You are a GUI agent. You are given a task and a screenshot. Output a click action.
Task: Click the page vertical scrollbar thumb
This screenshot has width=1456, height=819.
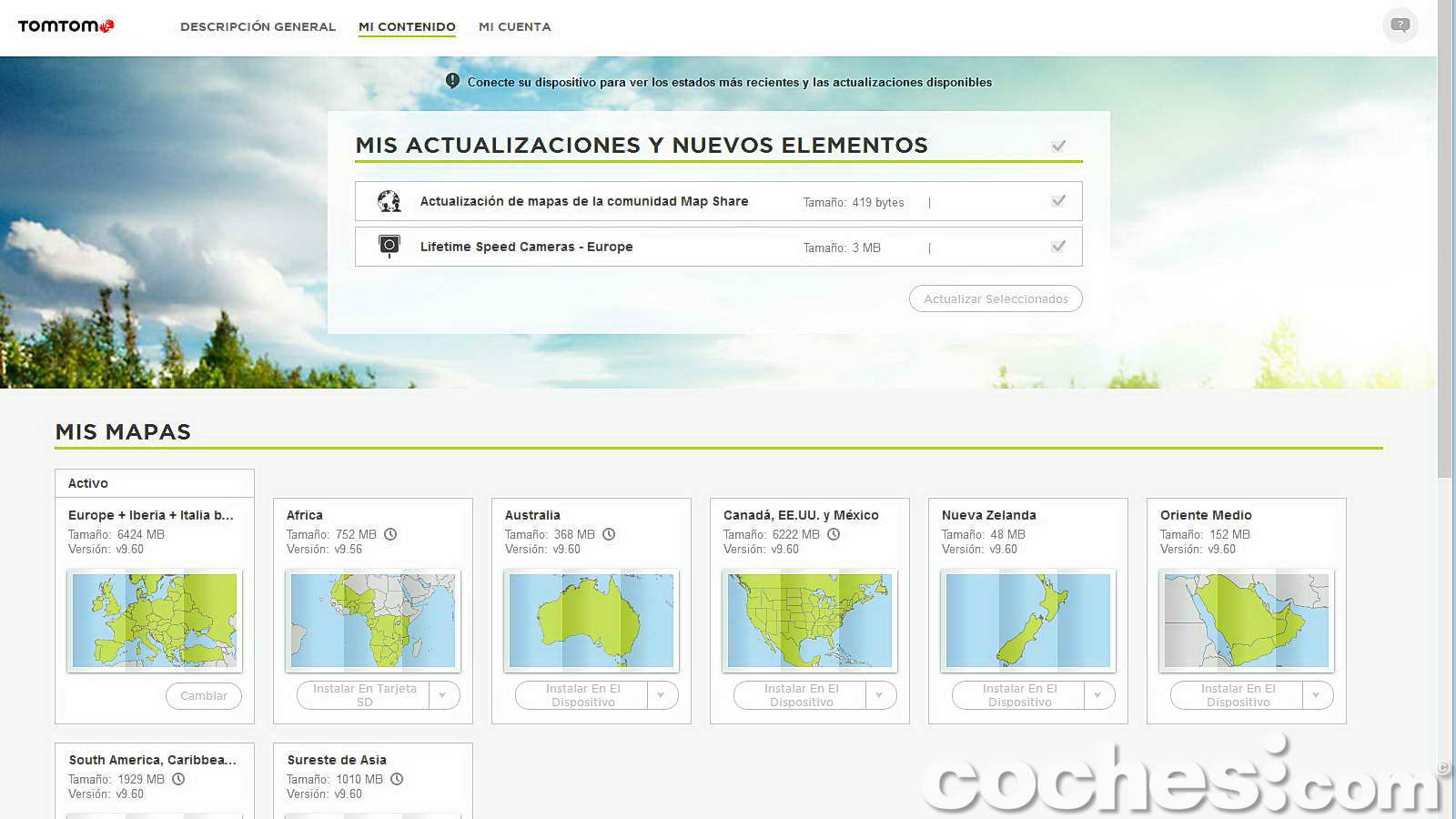[x=1445, y=237]
